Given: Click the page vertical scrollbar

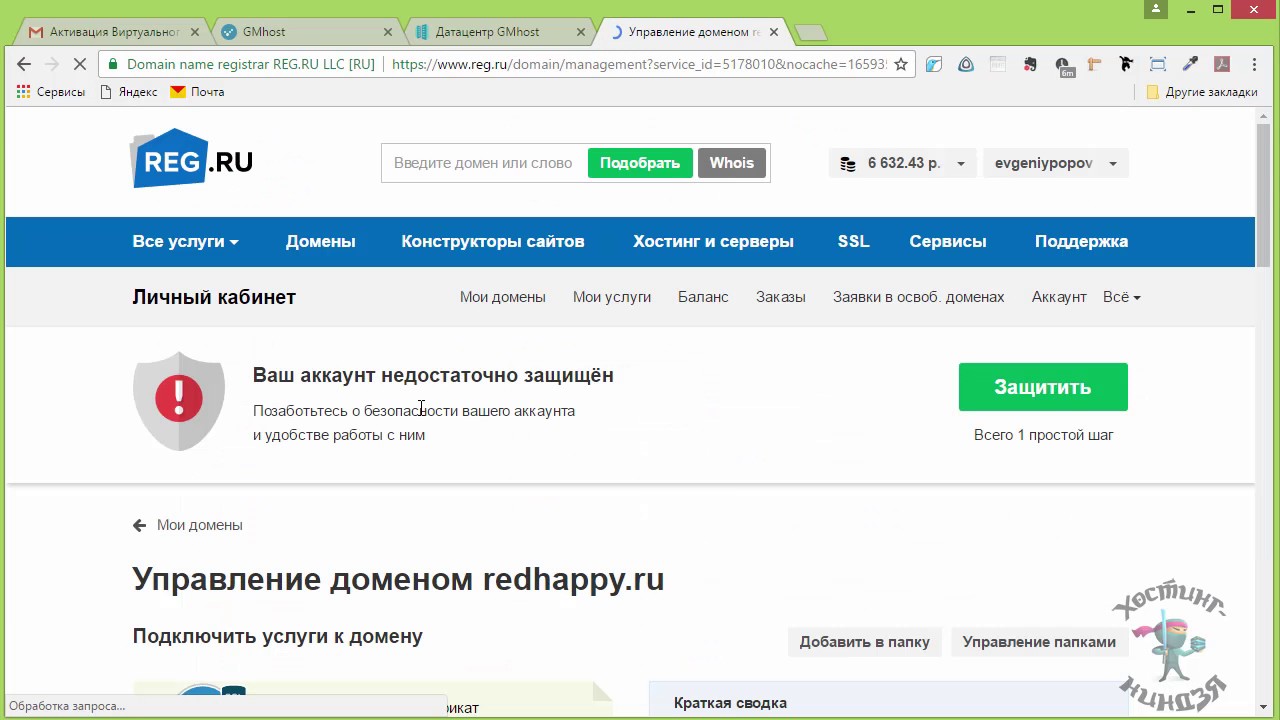Looking at the screenshot, I should [1264, 197].
